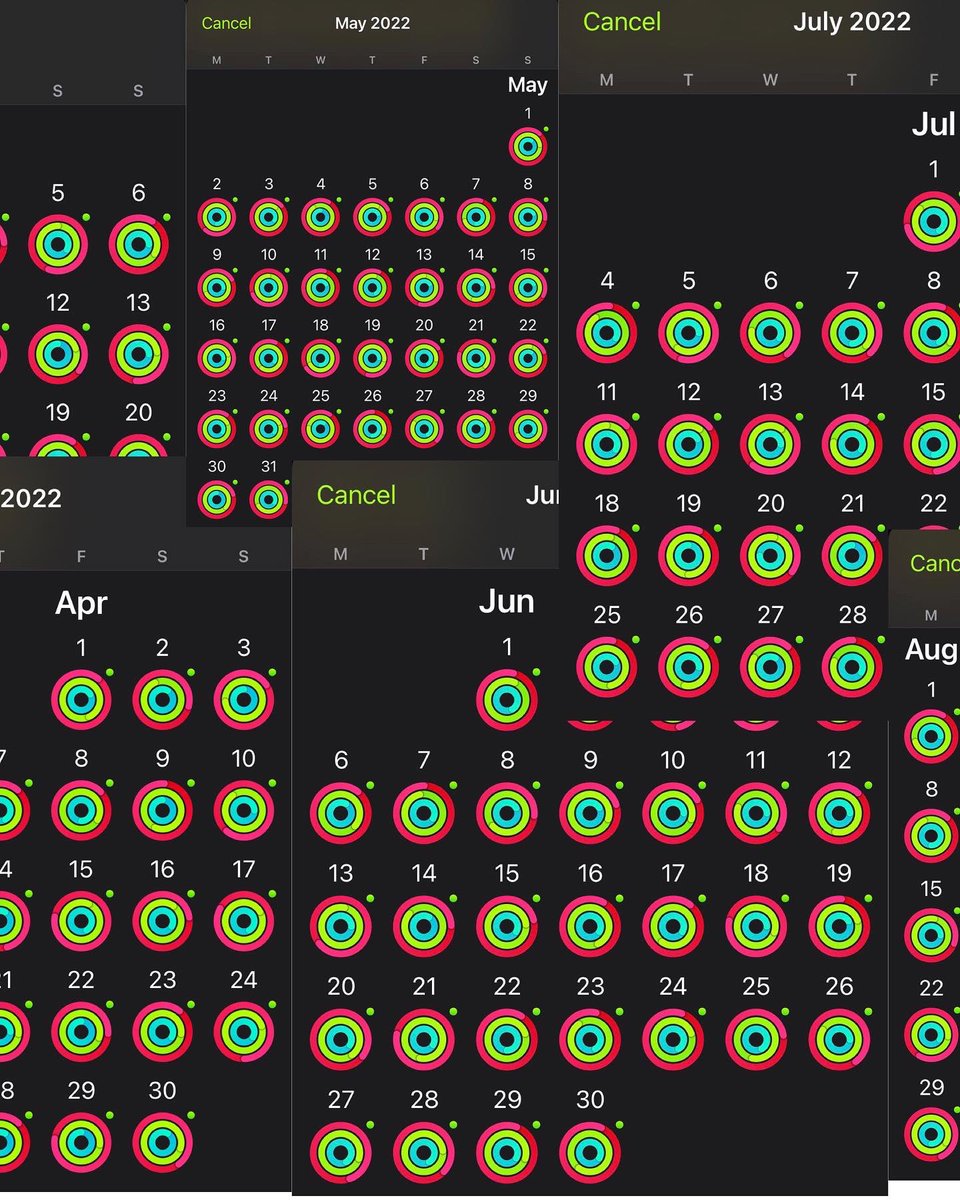View April 30 activity rings

162,1142
